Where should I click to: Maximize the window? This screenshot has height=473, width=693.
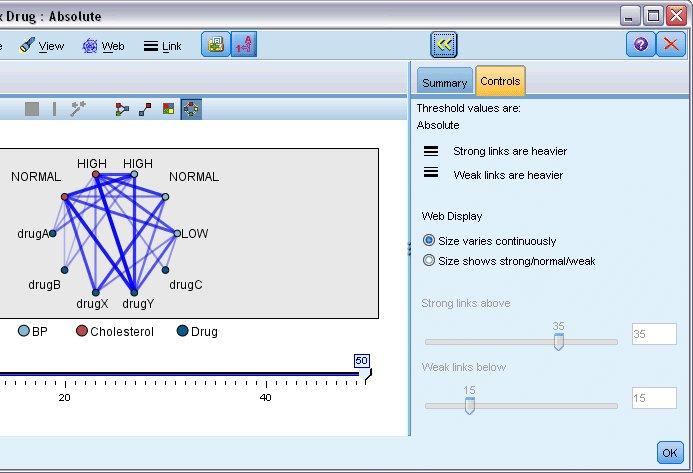coord(653,16)
